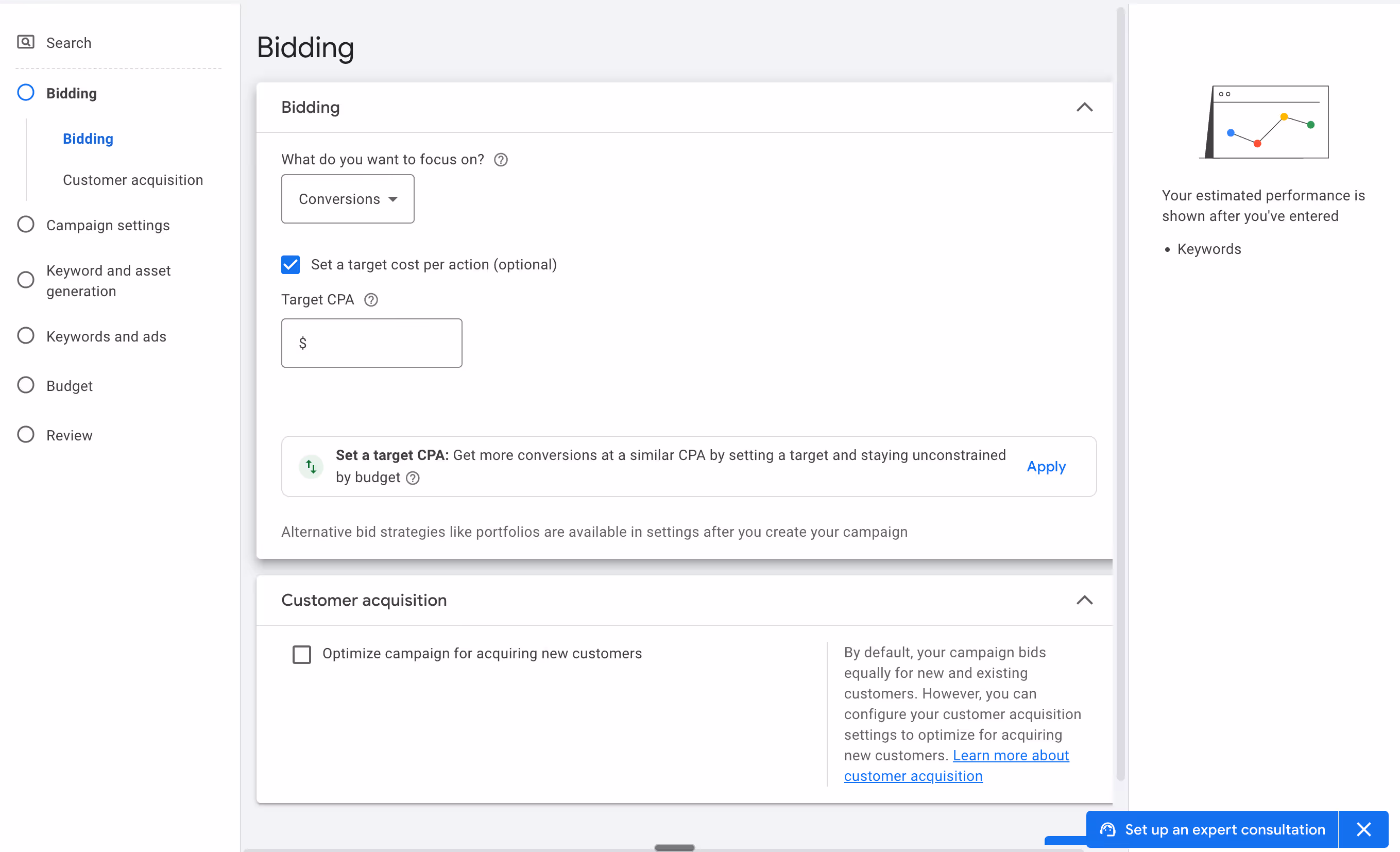1400x852 pixels.
Task: Click 'Set up an expert consultation' button
Action: (x=1213, y=829)
